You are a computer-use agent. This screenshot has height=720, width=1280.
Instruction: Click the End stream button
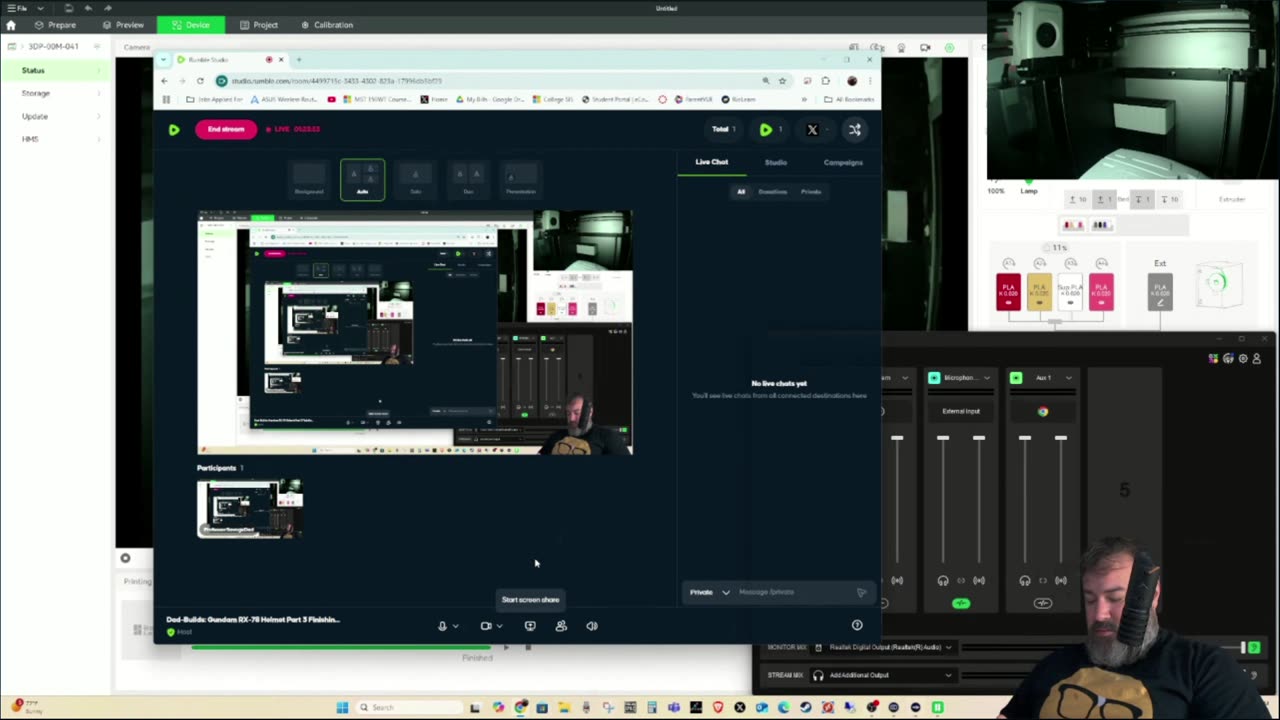click(x=226, y=129)
